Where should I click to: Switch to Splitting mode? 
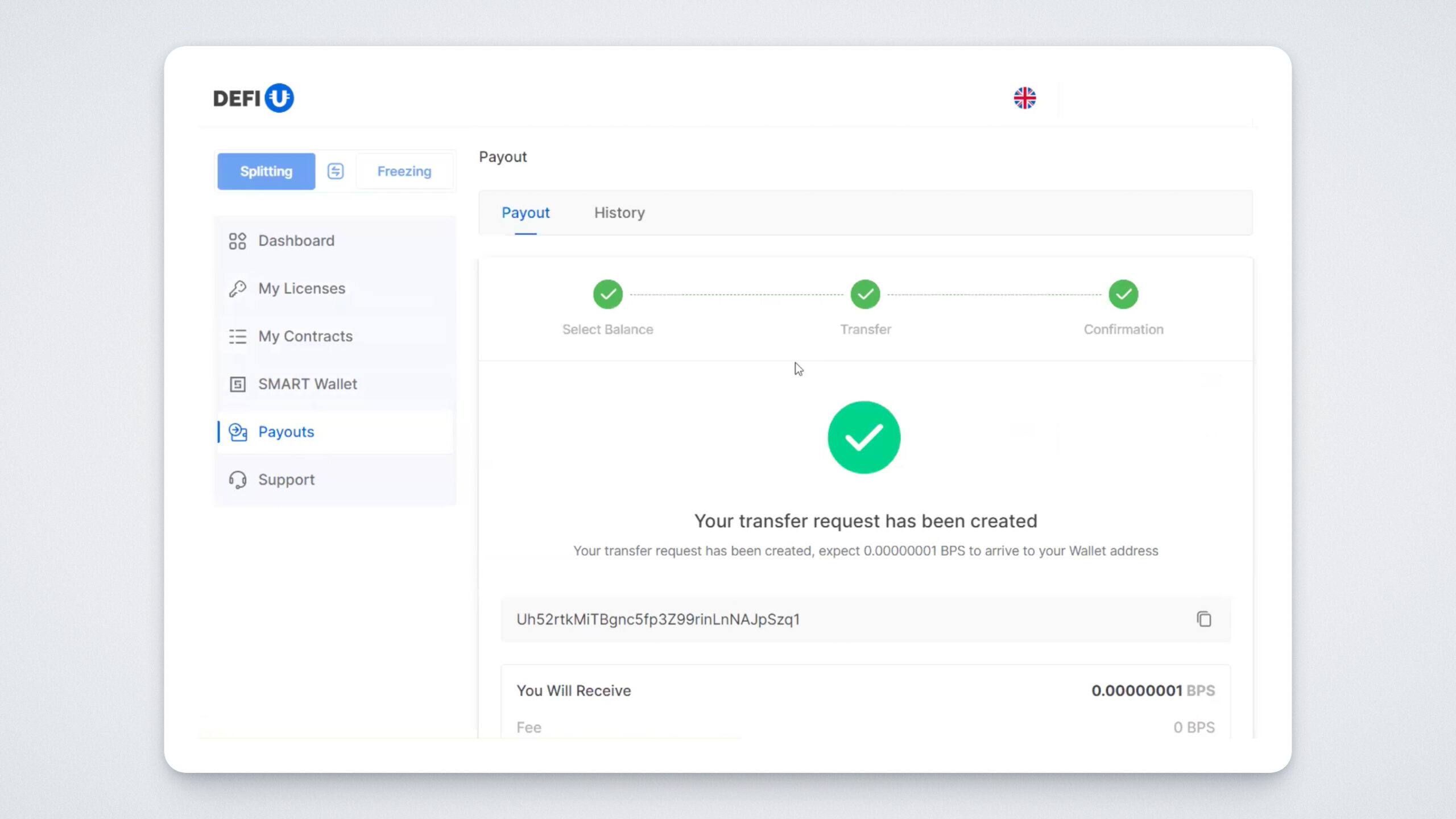(266, 171)
